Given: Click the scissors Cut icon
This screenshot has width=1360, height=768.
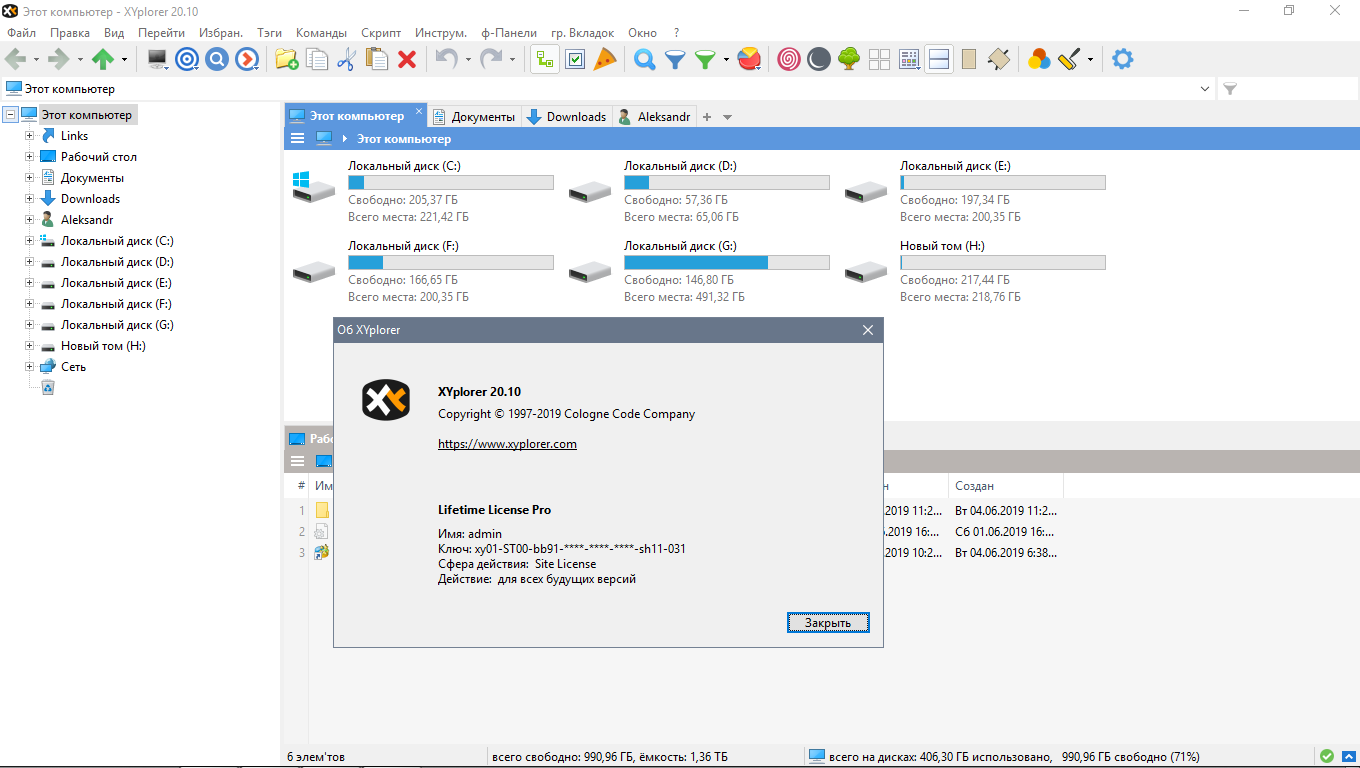Looking at the screenshot, I should [x=346, y=60].
